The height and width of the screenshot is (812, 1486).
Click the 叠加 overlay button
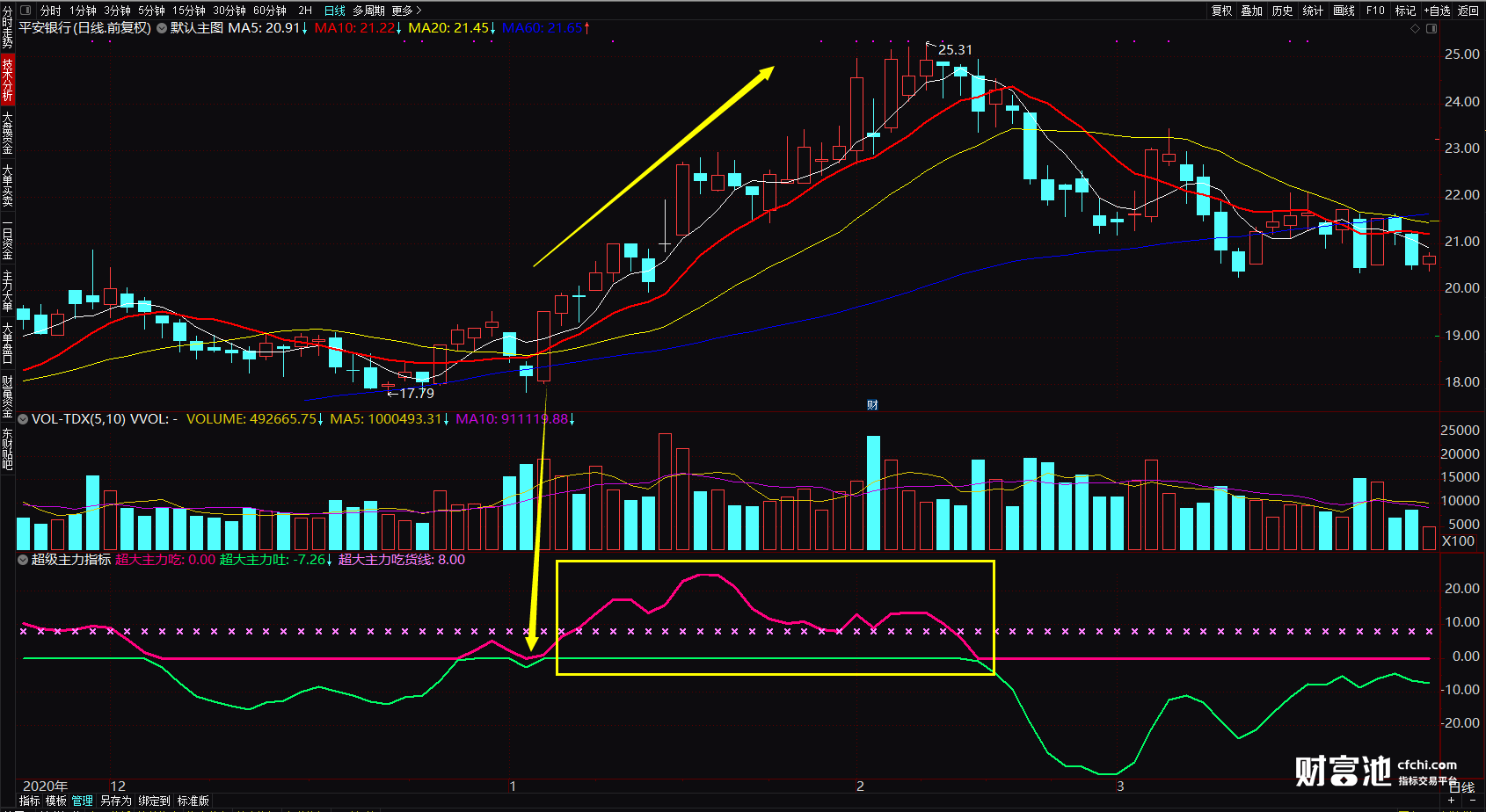(1251, 11)
